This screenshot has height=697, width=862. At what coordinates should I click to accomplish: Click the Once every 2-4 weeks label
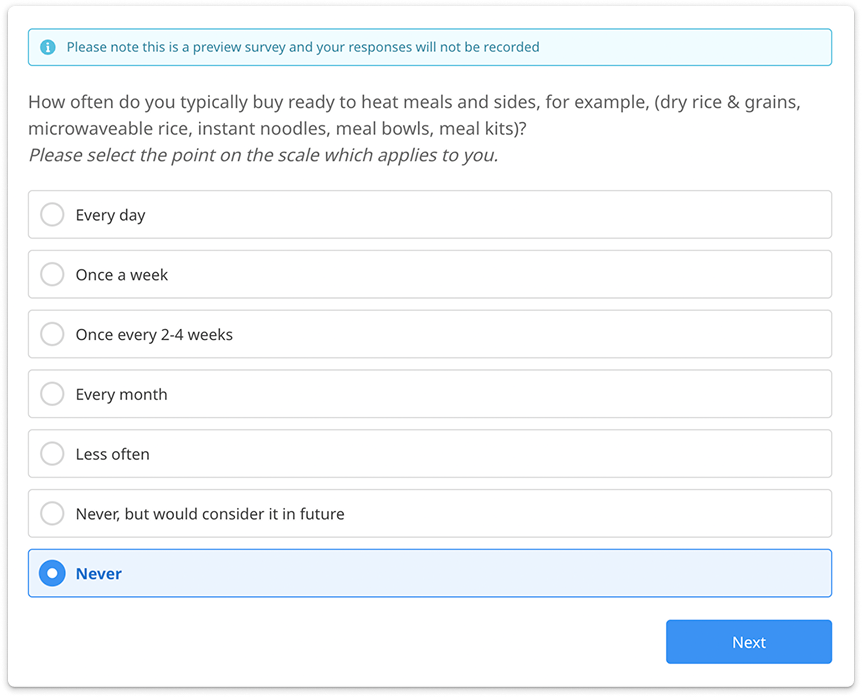click(154, 335)
